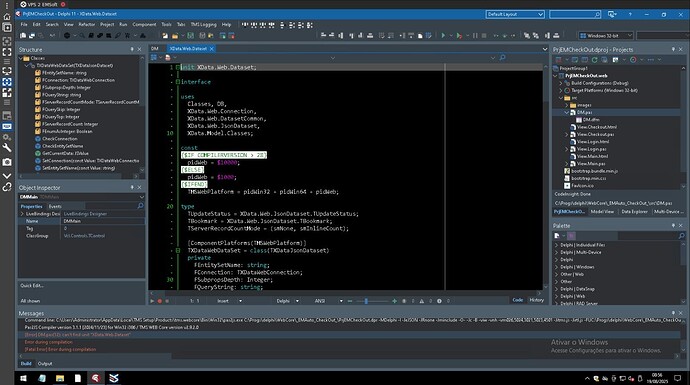The width and height of the screenshot is (690, 385).
Task: Switch to the Output tab in Messages
Action: point(44,364)
